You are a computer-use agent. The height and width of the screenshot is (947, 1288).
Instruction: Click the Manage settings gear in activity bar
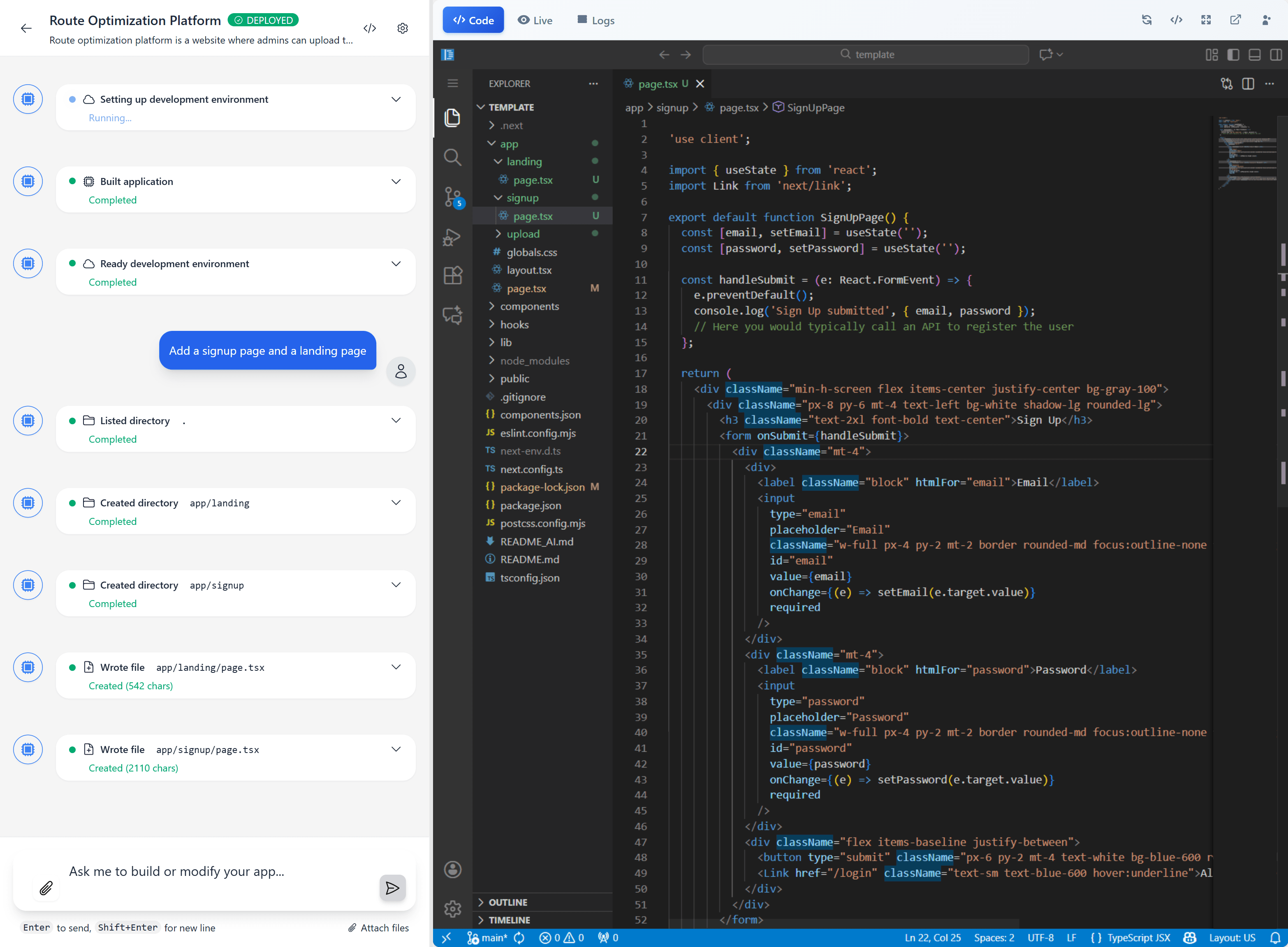pos(452,909)
